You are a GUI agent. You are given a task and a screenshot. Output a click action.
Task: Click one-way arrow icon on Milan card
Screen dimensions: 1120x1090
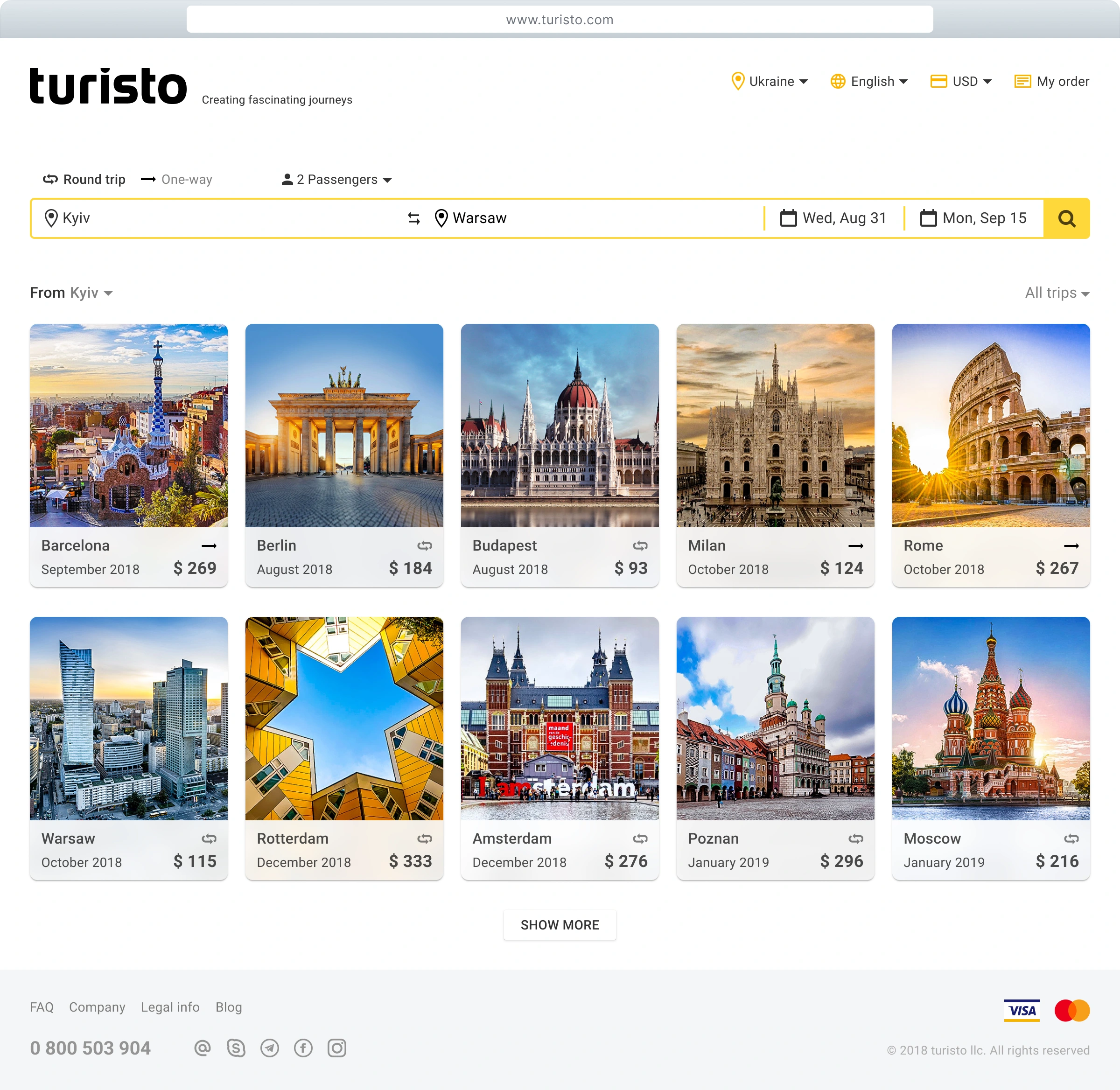point(856,545)
